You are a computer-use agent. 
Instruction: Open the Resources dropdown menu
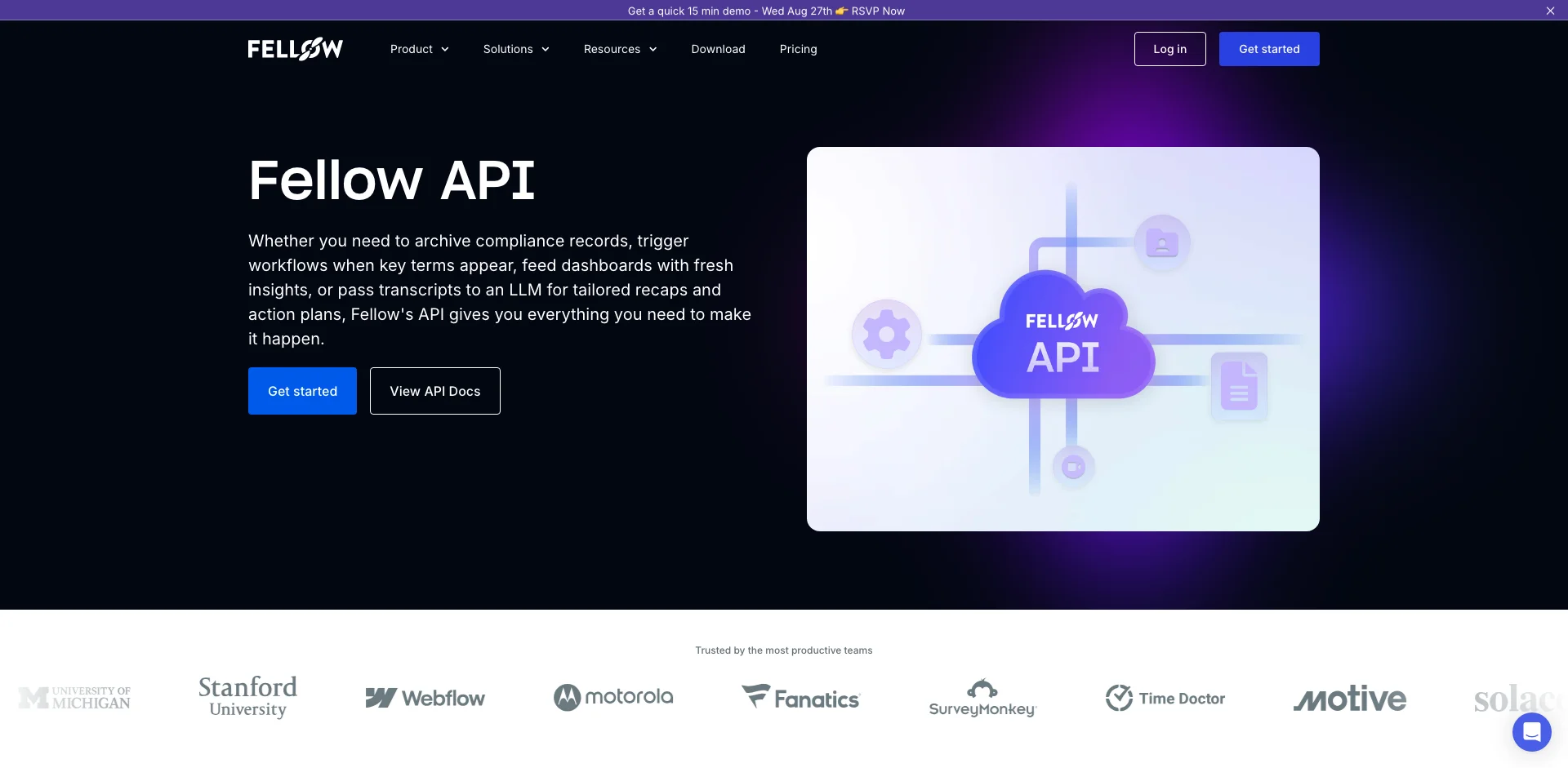click(620, 49)
